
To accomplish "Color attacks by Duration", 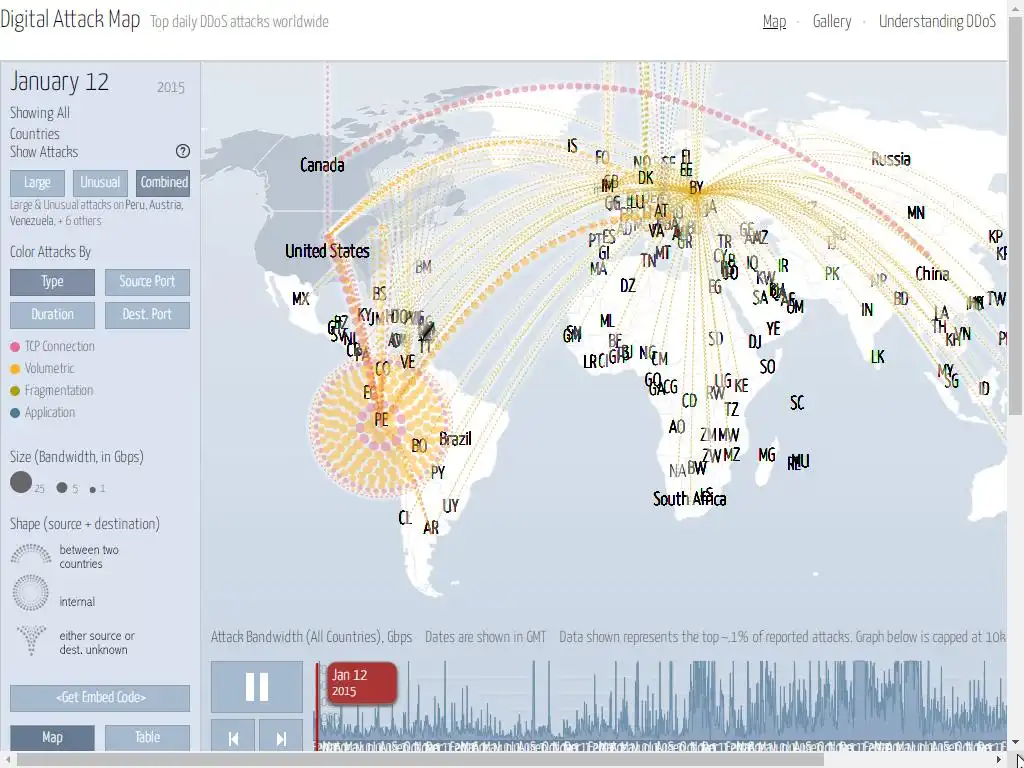I will tap(52, 315).
